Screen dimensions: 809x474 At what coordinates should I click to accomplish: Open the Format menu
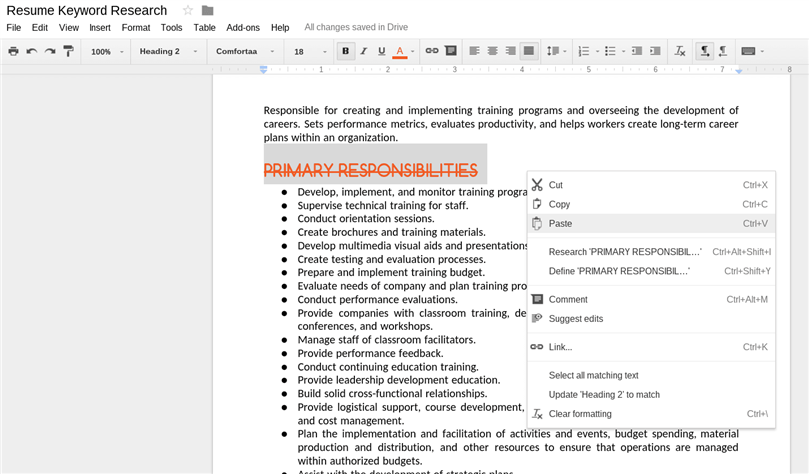pyautogui.click(x=136, y=27)
